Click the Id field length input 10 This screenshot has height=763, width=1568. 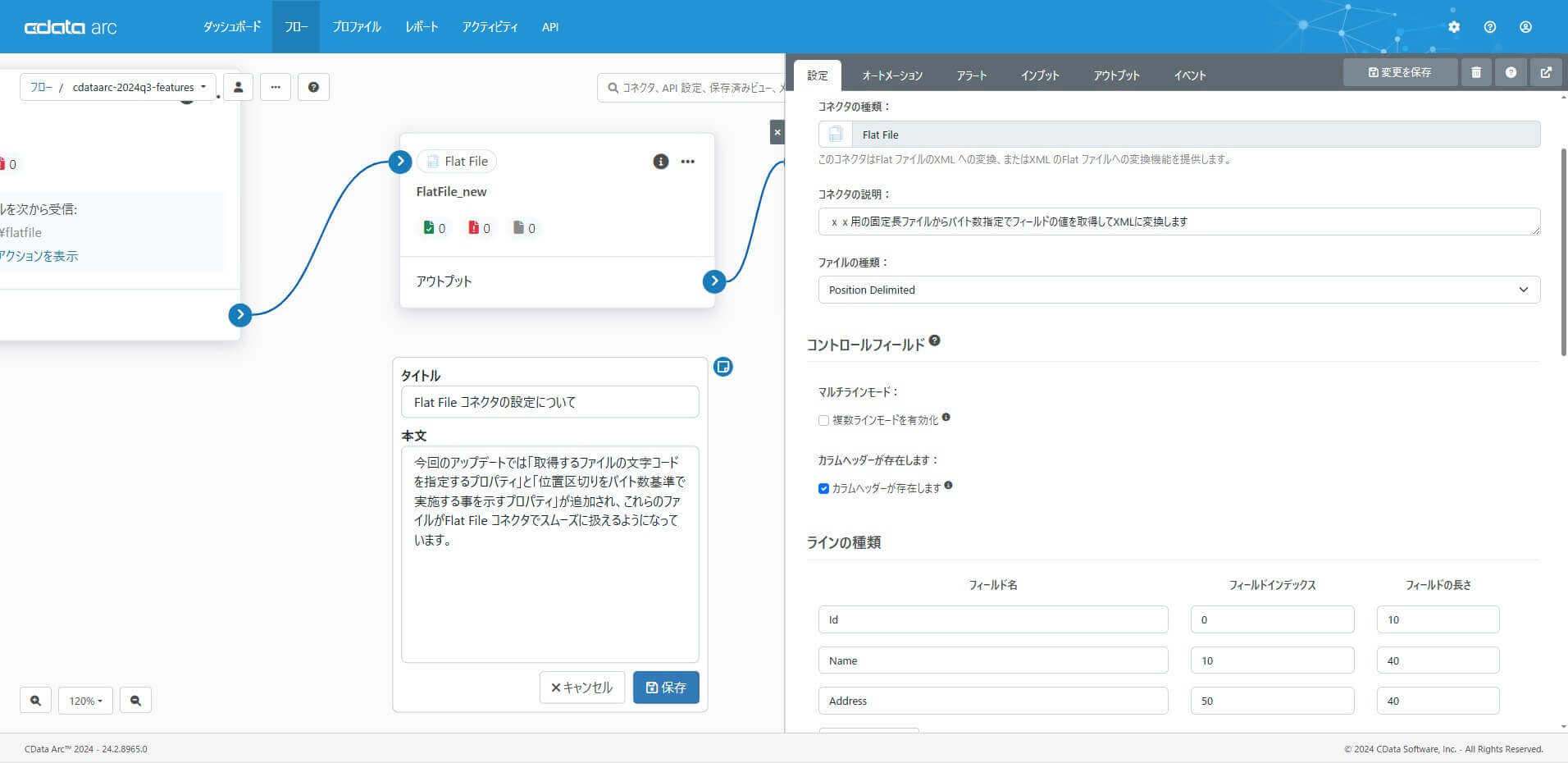click(1438, 619)
